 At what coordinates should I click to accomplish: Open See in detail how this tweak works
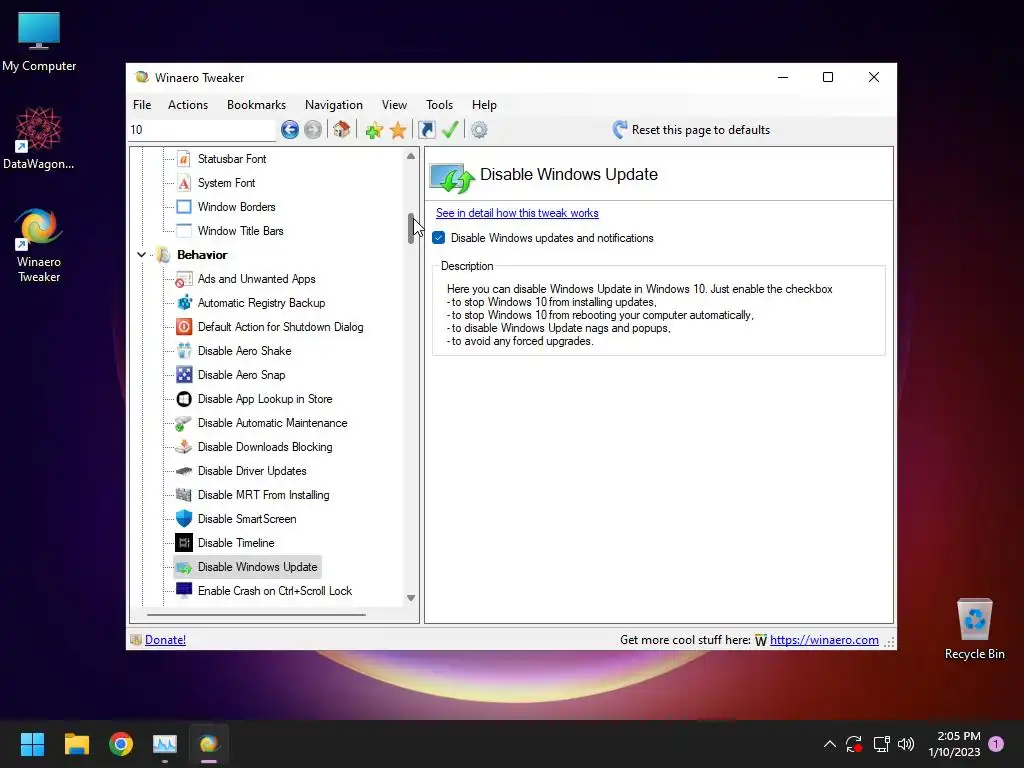tap(517, 213)
